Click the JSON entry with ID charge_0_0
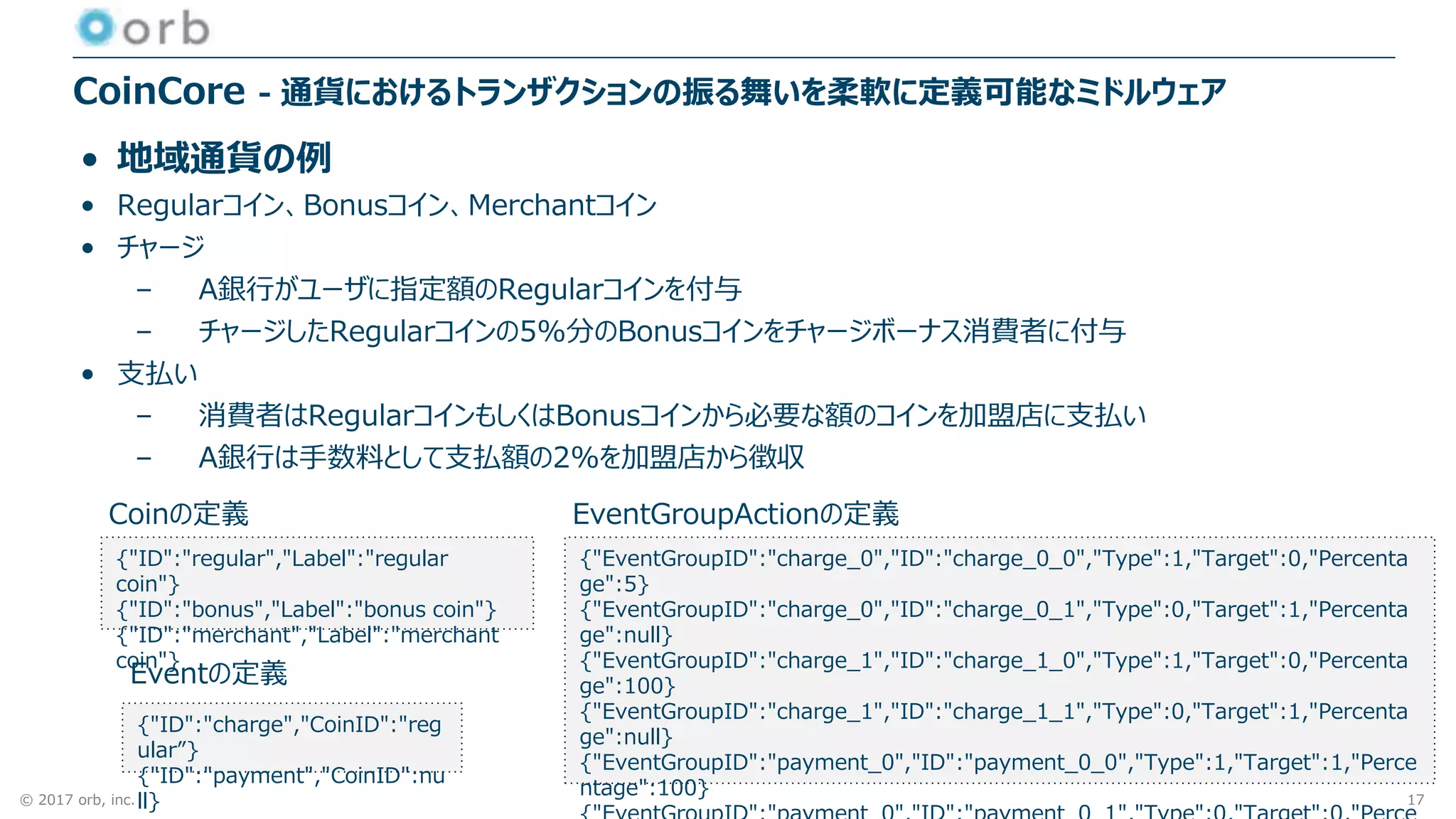The image size is (1456, 819). tap(993, 571)
